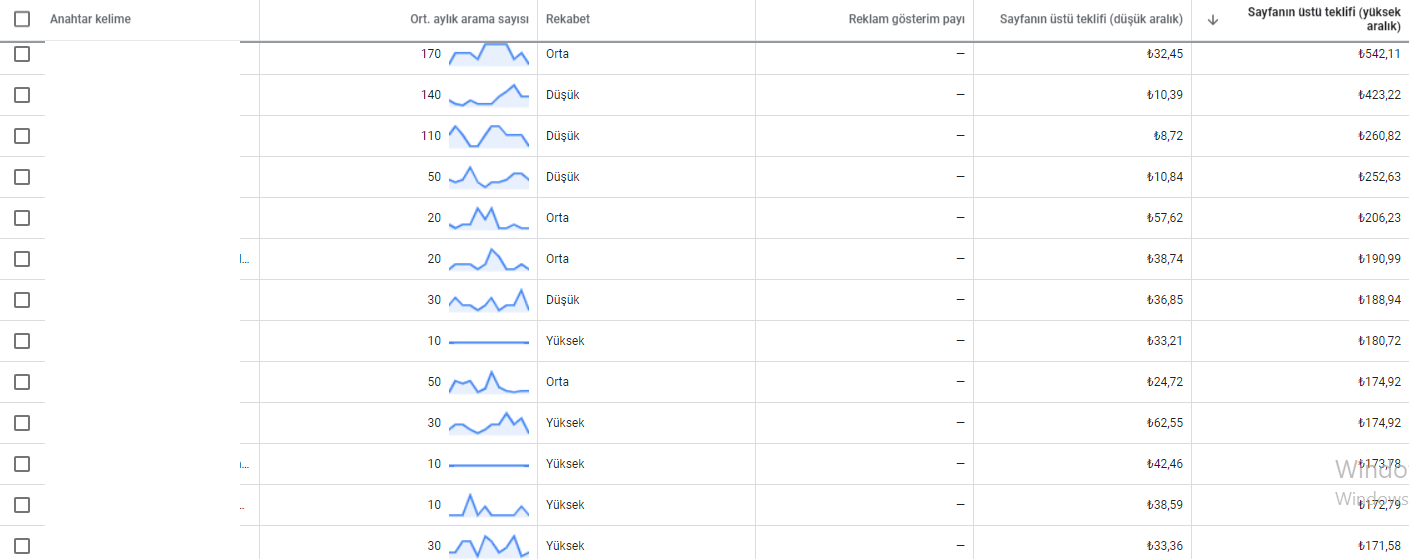Click the Sayfanın üstü teklifi (düşük aralık) header

pyautogui.click(x=1091, y=19)
